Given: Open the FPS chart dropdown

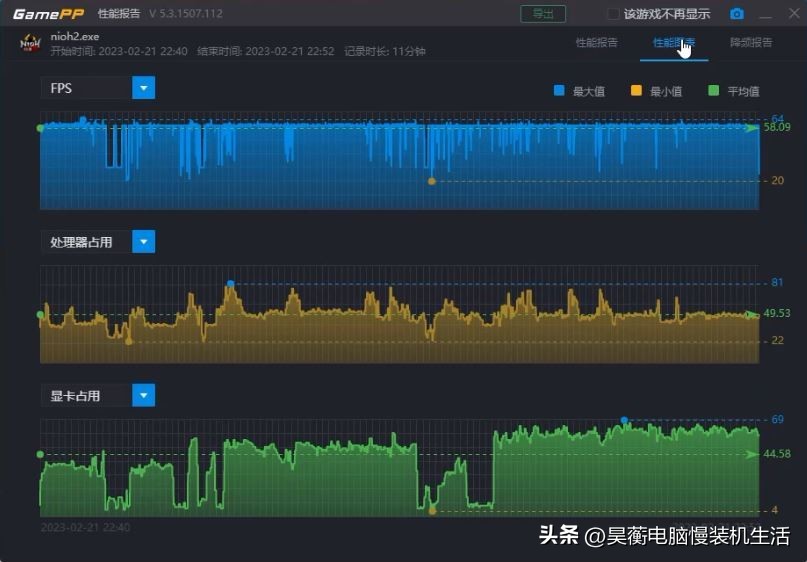Looking at the screenshot, I should click(144, 88).
